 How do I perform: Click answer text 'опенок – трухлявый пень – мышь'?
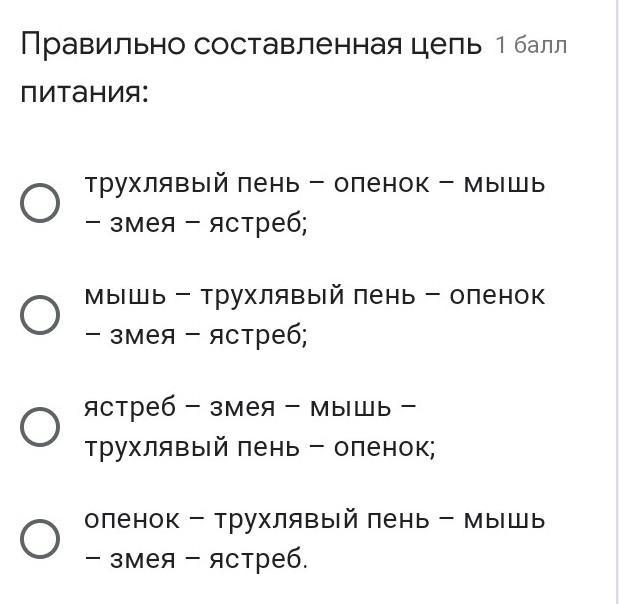(315, 521)
